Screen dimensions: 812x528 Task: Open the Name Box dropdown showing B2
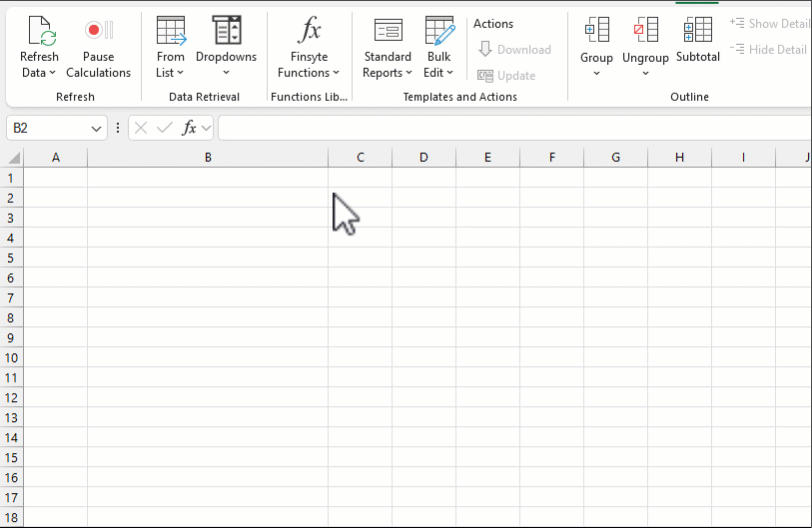(96, 128)
